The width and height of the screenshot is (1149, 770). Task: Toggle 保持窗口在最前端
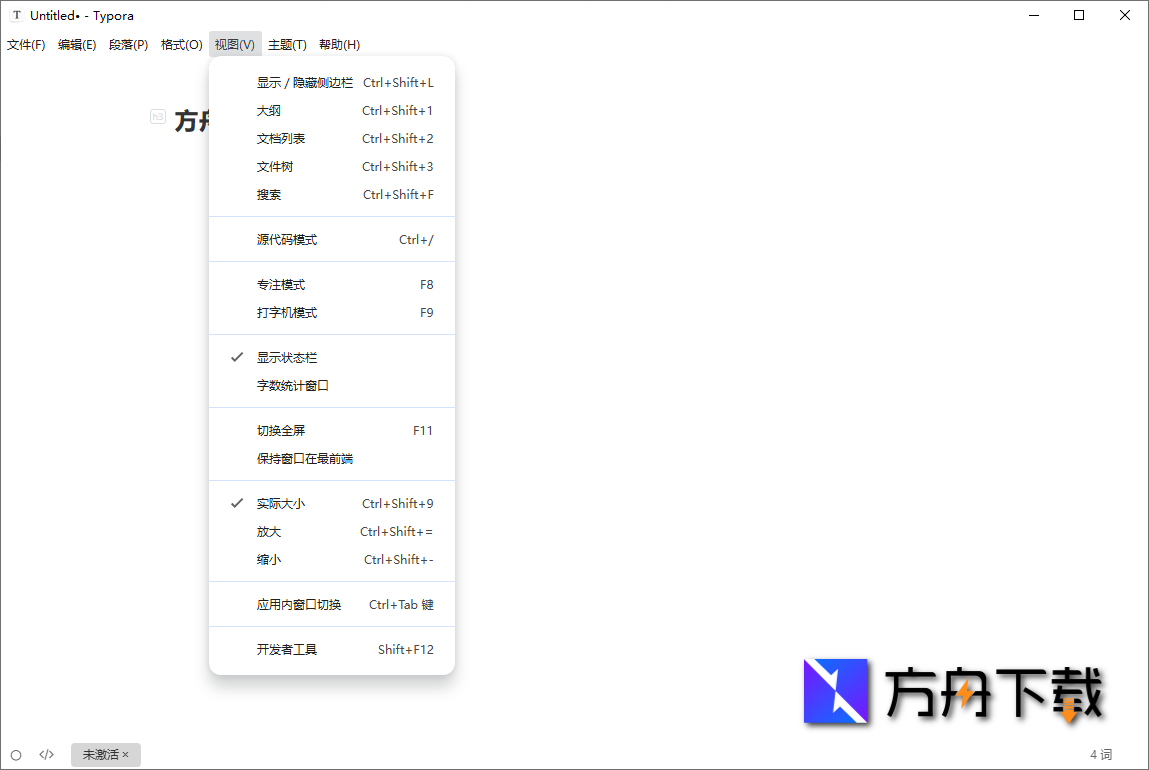(x=302, y=457)
